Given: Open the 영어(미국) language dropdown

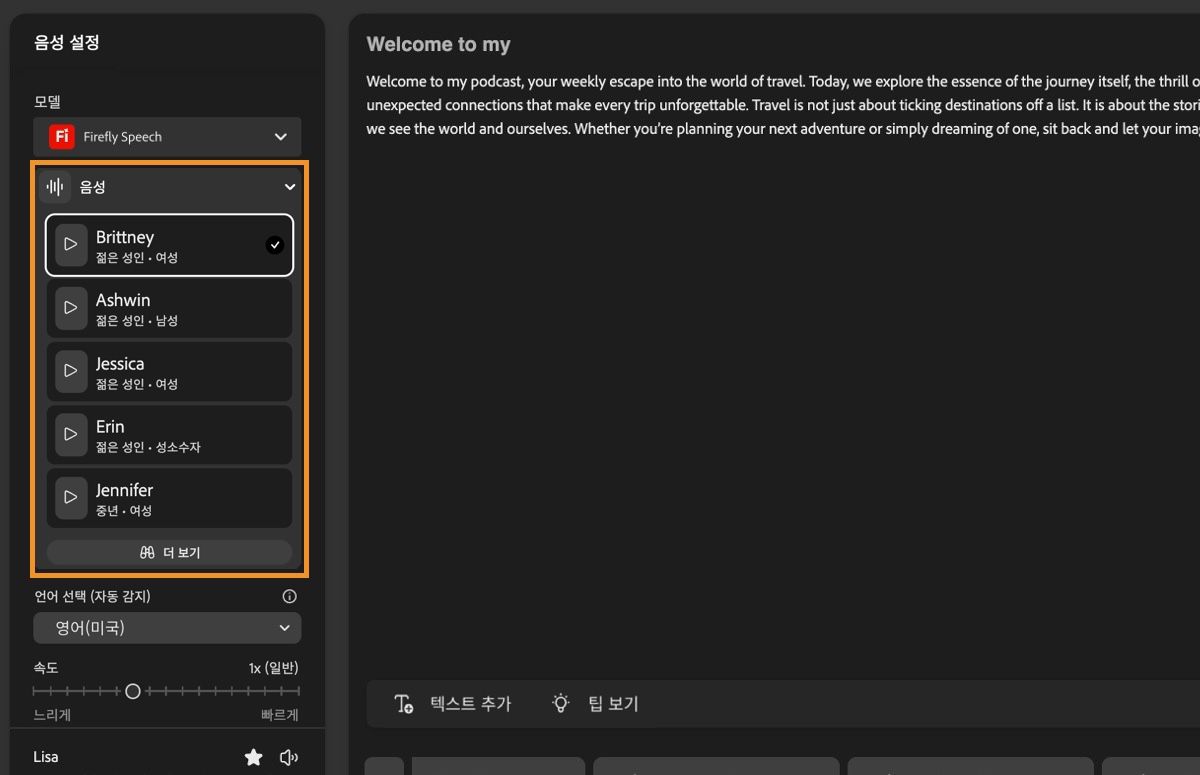Looking at the screenshot, I should click(x=167, y=628).
